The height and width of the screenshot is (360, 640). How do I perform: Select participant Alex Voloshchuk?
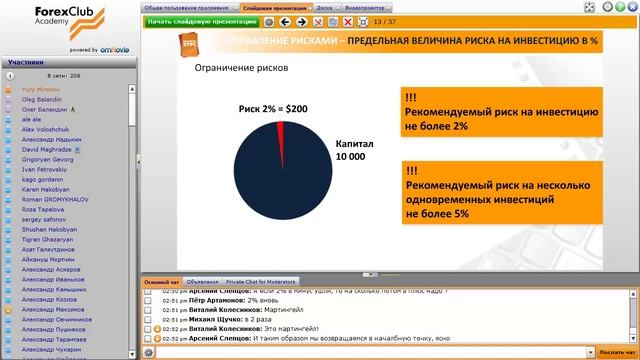(45, 129)
